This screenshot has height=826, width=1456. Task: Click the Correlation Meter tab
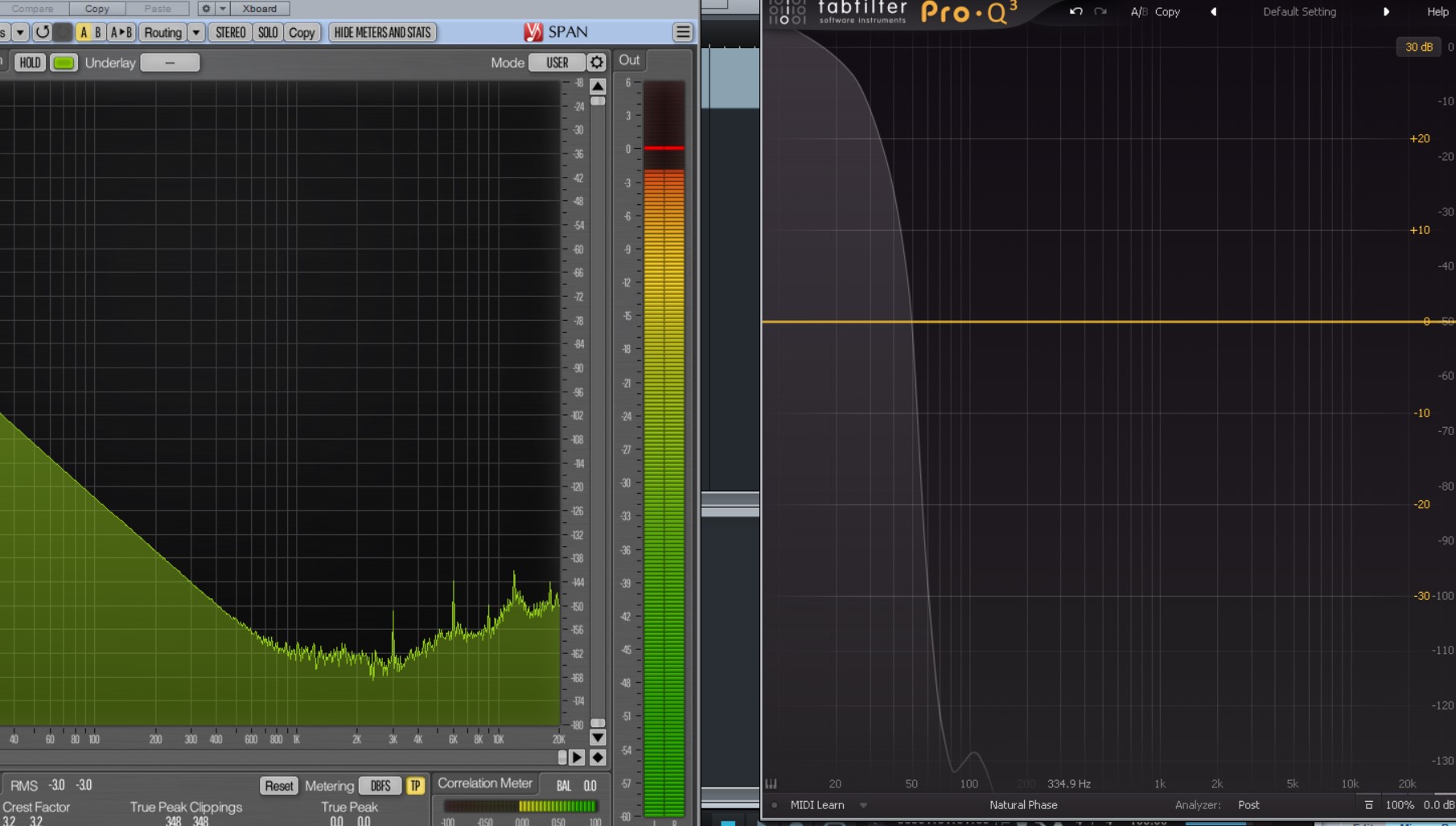click(485, 783)
